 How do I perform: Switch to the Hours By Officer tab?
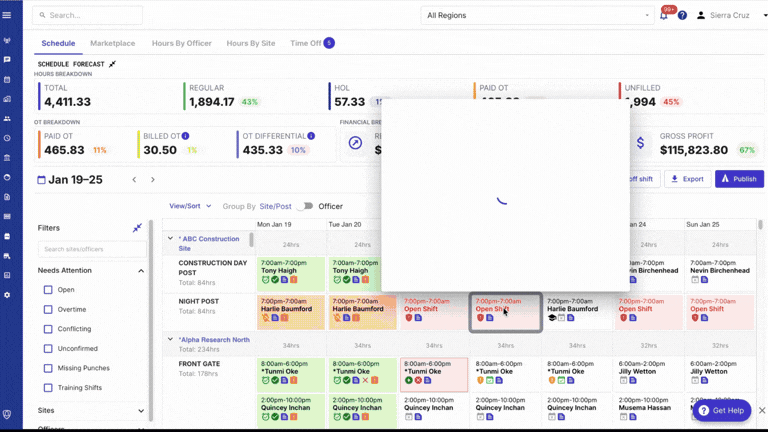click(x=182, y=43)
